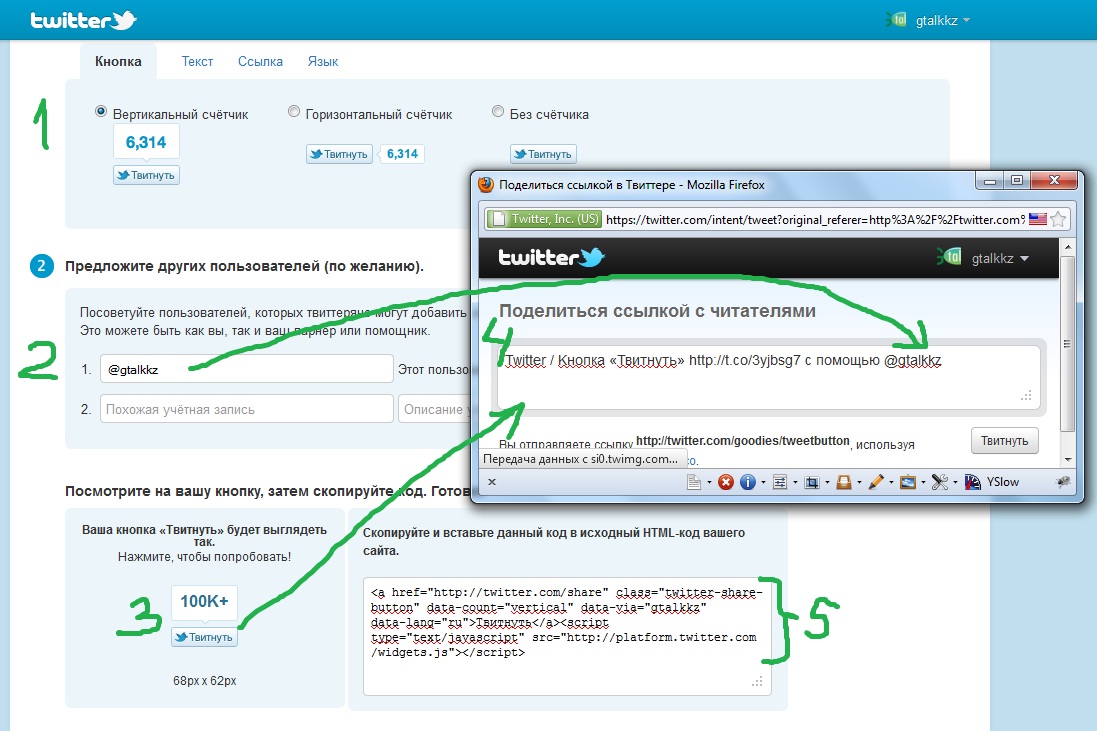Select Без счётчика radio button
1097x731 pixels.
click(x=497, y=111)
